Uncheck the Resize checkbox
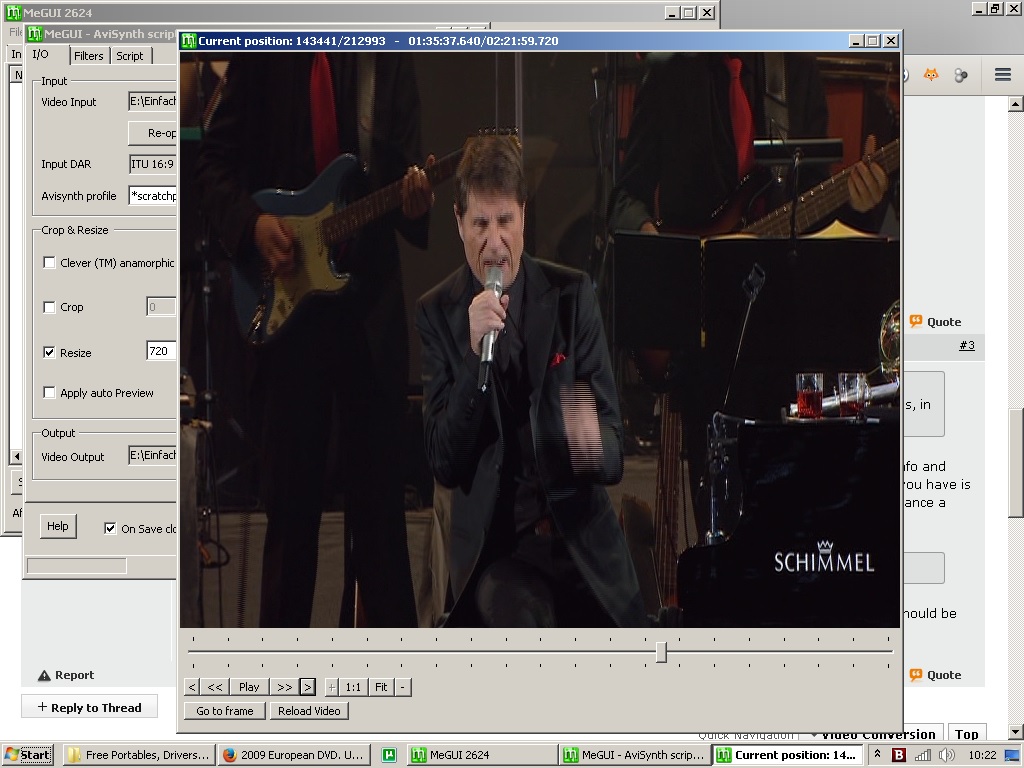This screenshot has width=1024, height=768. [x=49, y=353]
